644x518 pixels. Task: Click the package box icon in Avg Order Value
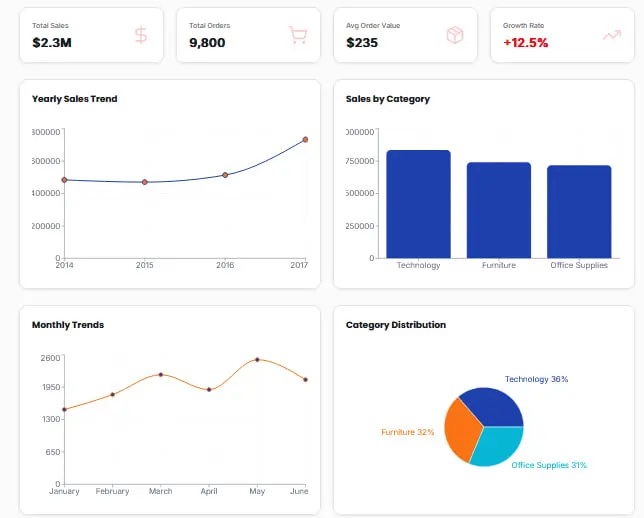pos(455,35)
